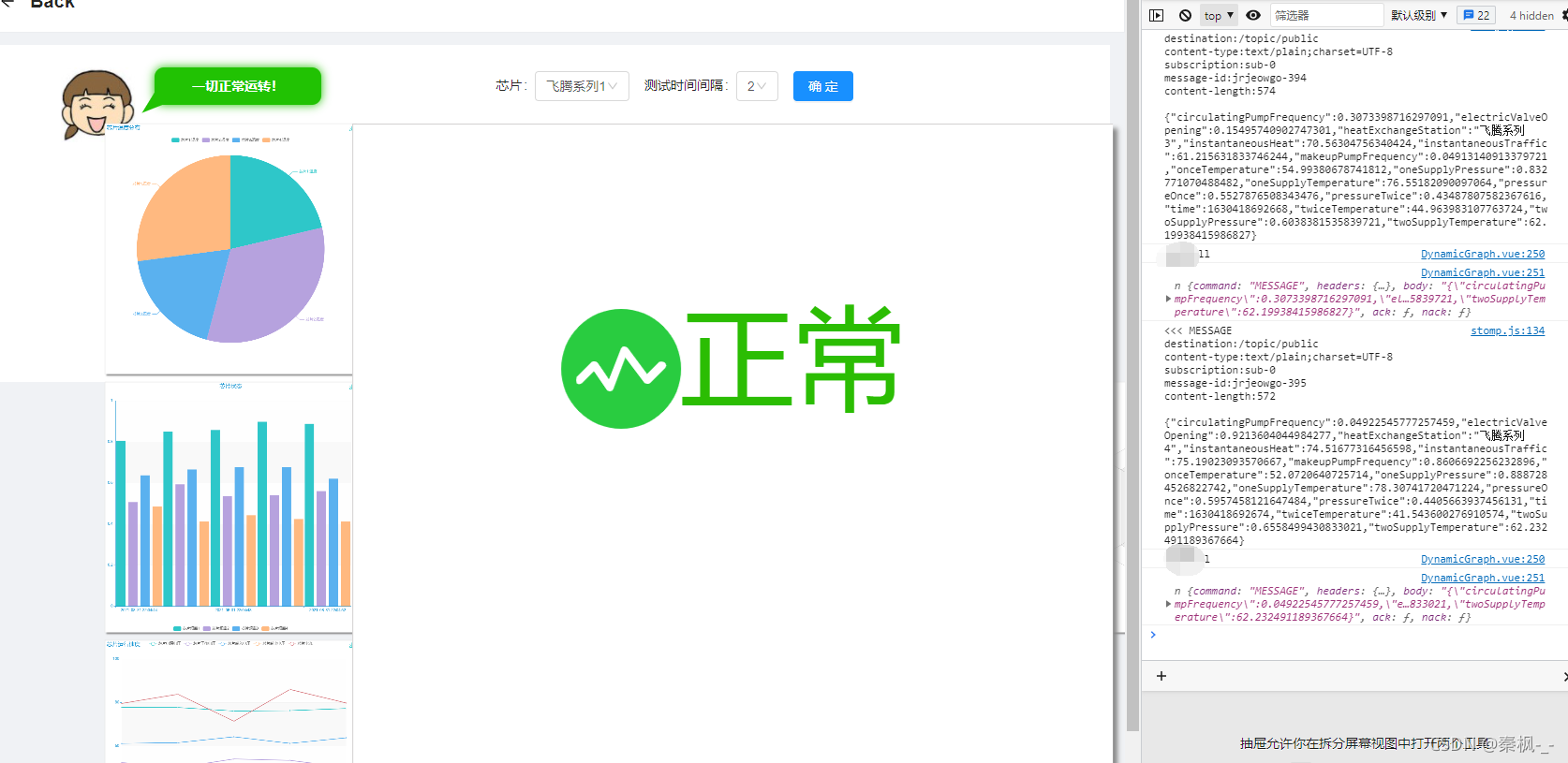Click the clear console icon
The width and height of the screenshot is (1568, 763).
coord(1185,15)
